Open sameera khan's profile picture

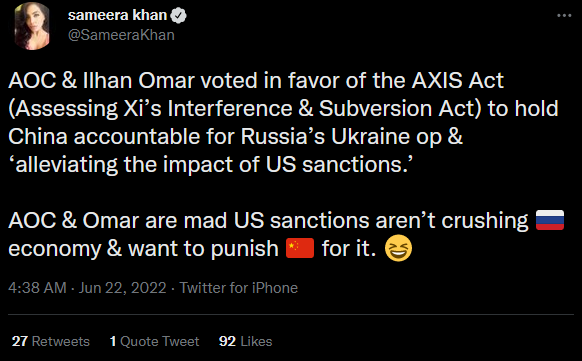[x=32, y=25]
